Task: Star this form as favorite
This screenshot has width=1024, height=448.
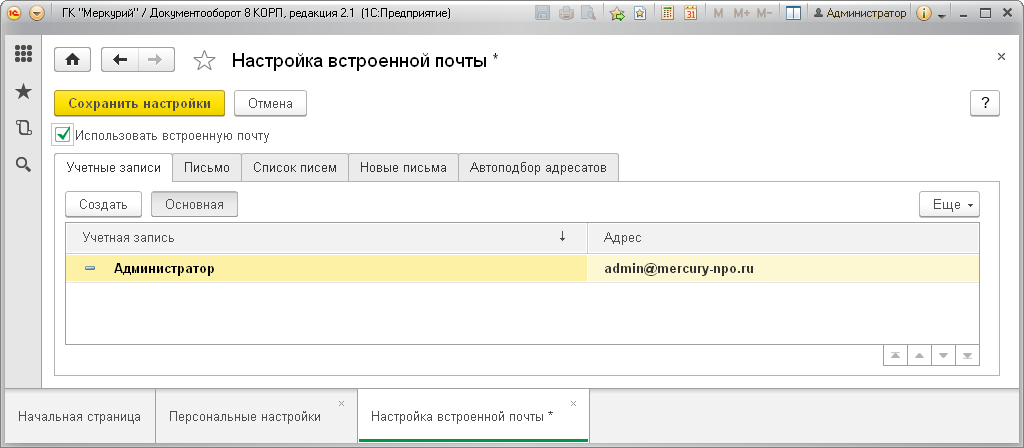Action: 204,61
